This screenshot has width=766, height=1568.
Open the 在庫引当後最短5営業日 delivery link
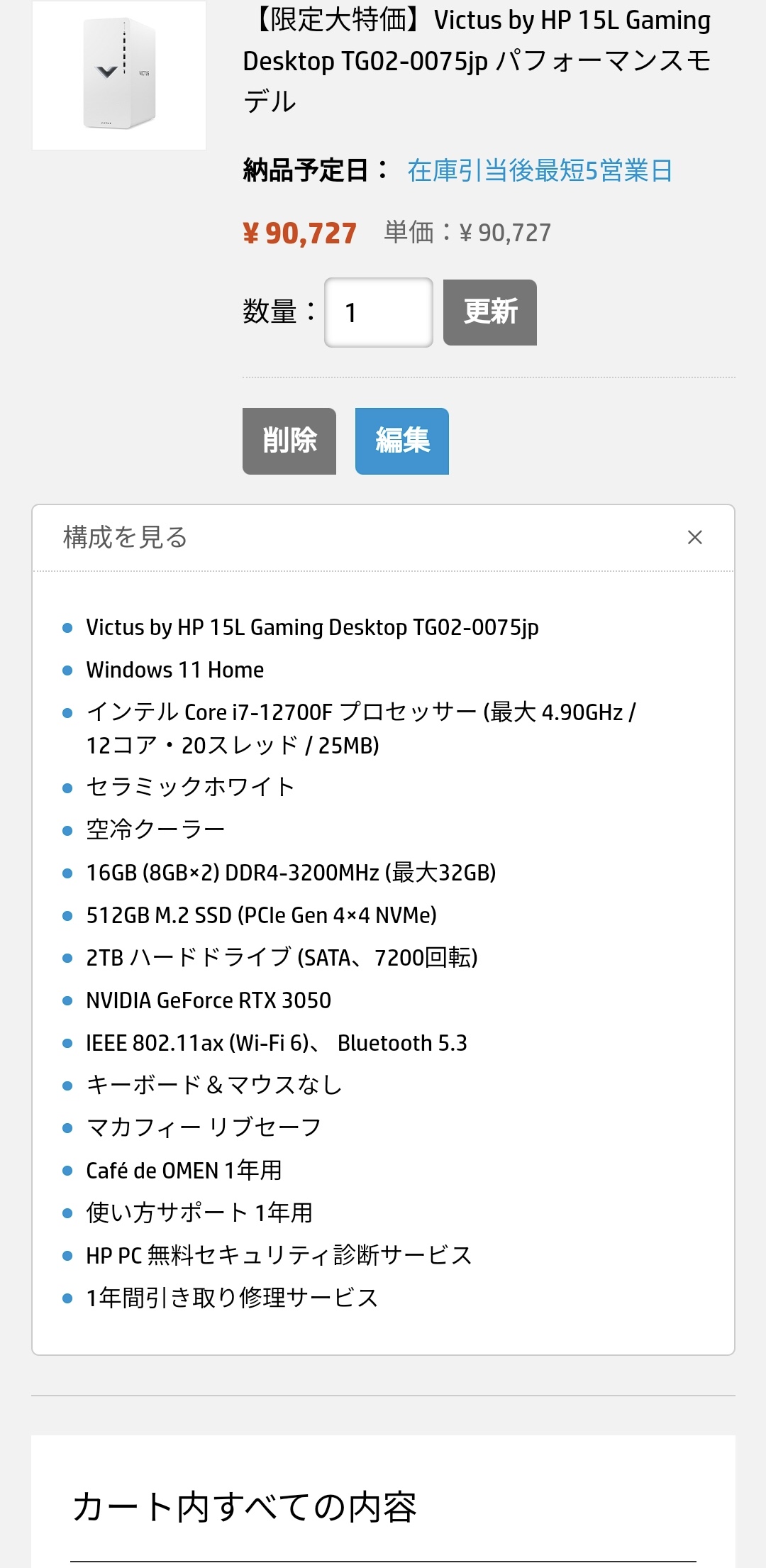click(x=540, y=170)
